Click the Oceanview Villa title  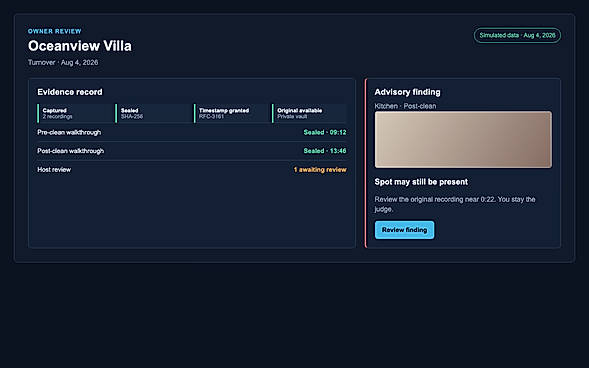click(x=80, y=46)
